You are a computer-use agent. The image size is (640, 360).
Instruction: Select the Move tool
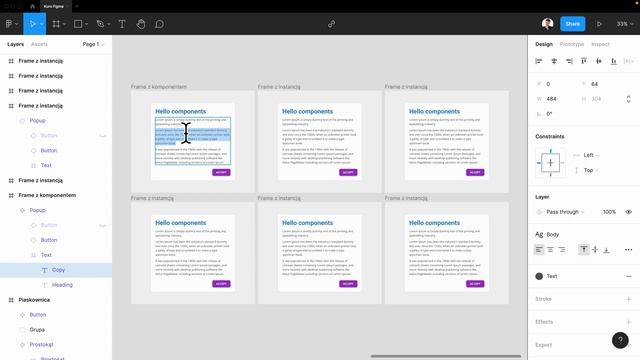32,24
